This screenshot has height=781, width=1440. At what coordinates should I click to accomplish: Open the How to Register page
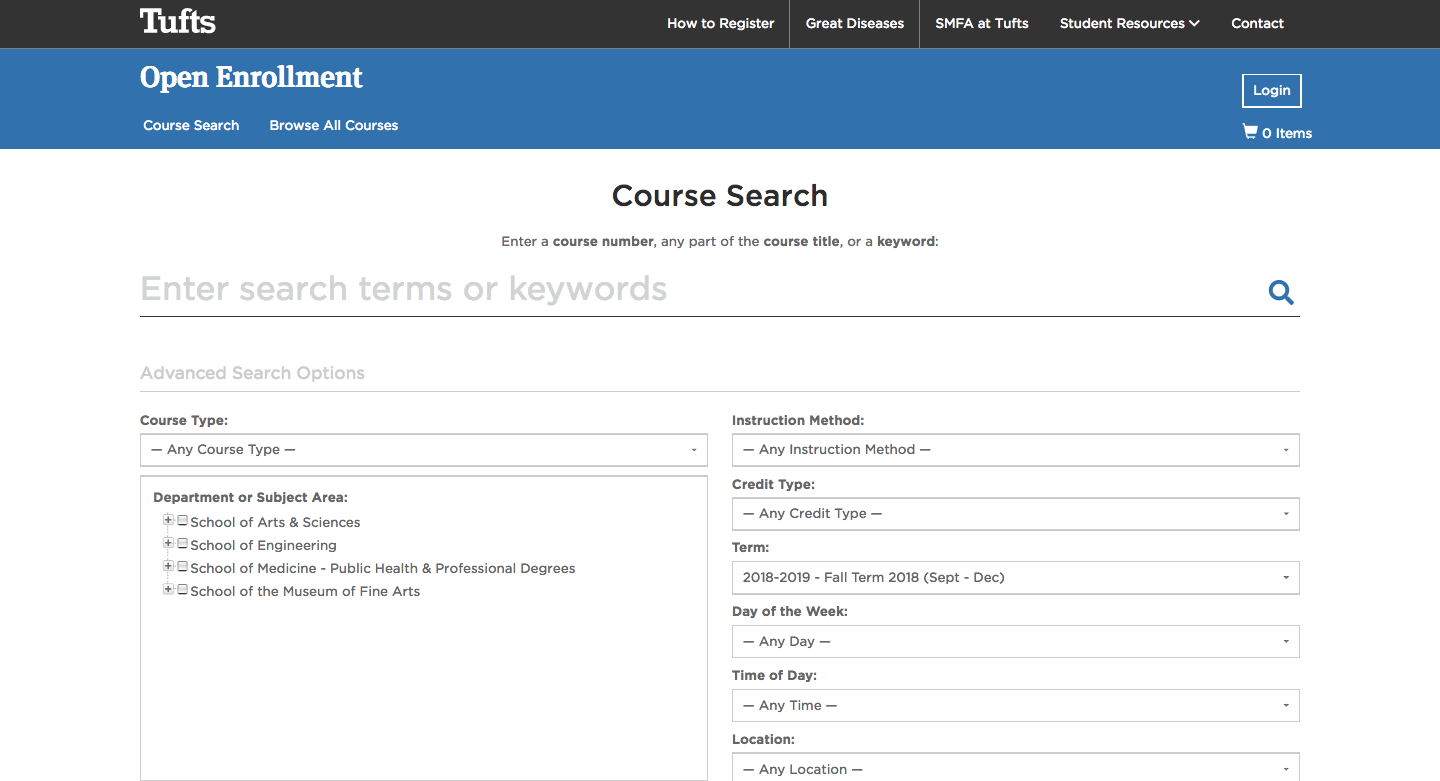(720, 23)
